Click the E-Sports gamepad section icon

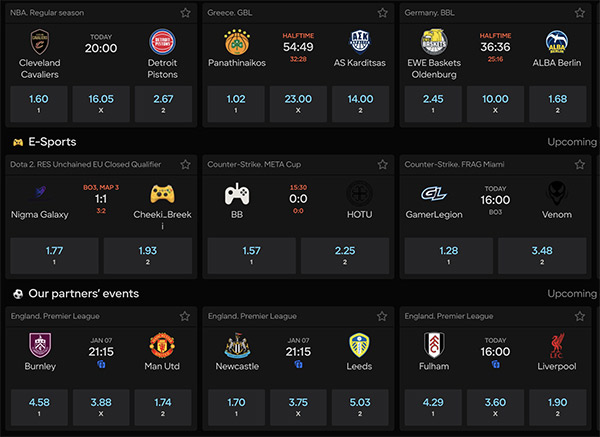click(x=18, y=142)
